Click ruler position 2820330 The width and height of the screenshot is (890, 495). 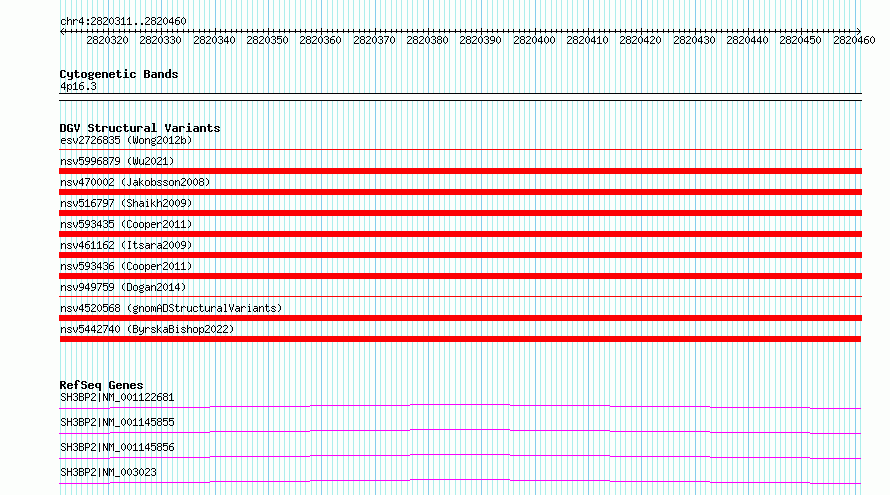[x=161, y=40]
